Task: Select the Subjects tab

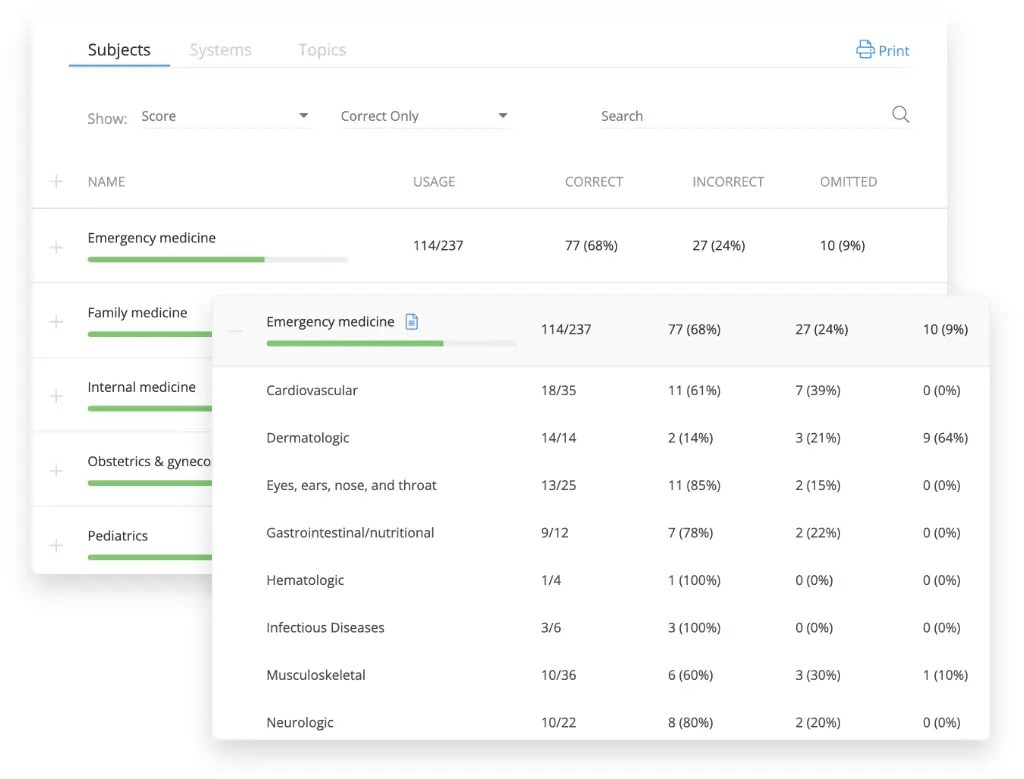Action: (x=119, y=50)
